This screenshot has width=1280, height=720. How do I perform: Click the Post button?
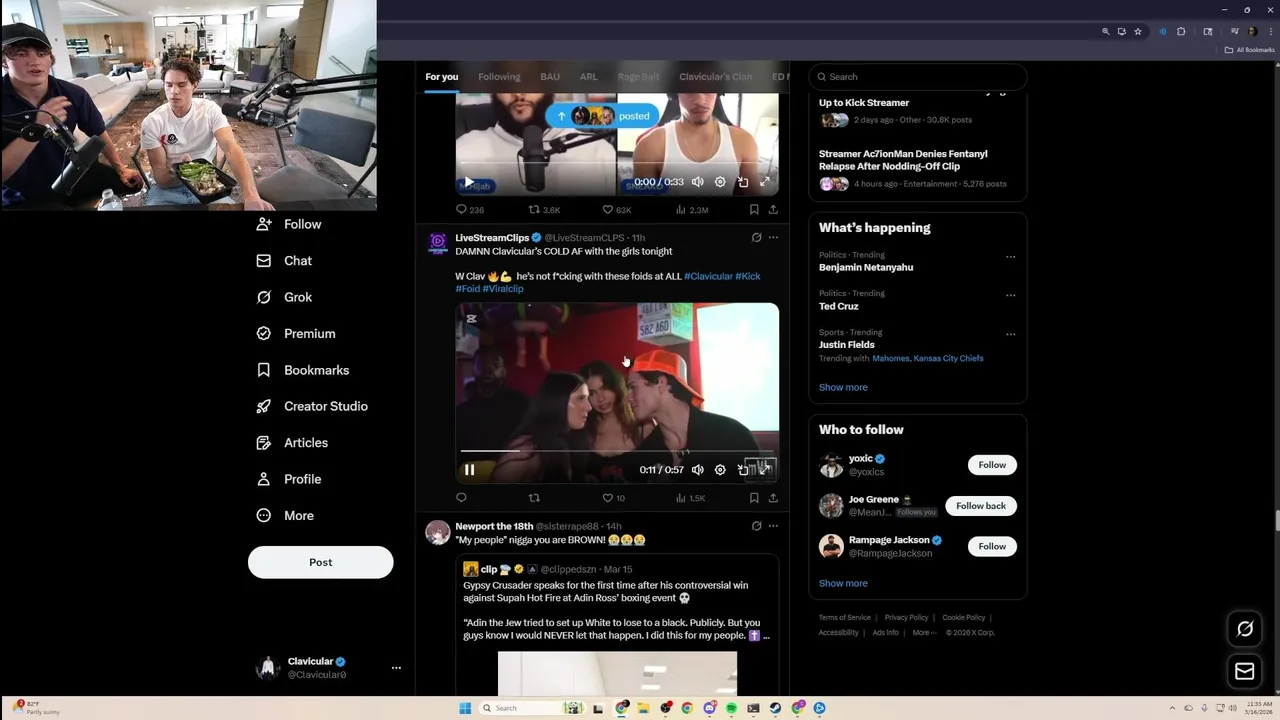pos(320,562)
